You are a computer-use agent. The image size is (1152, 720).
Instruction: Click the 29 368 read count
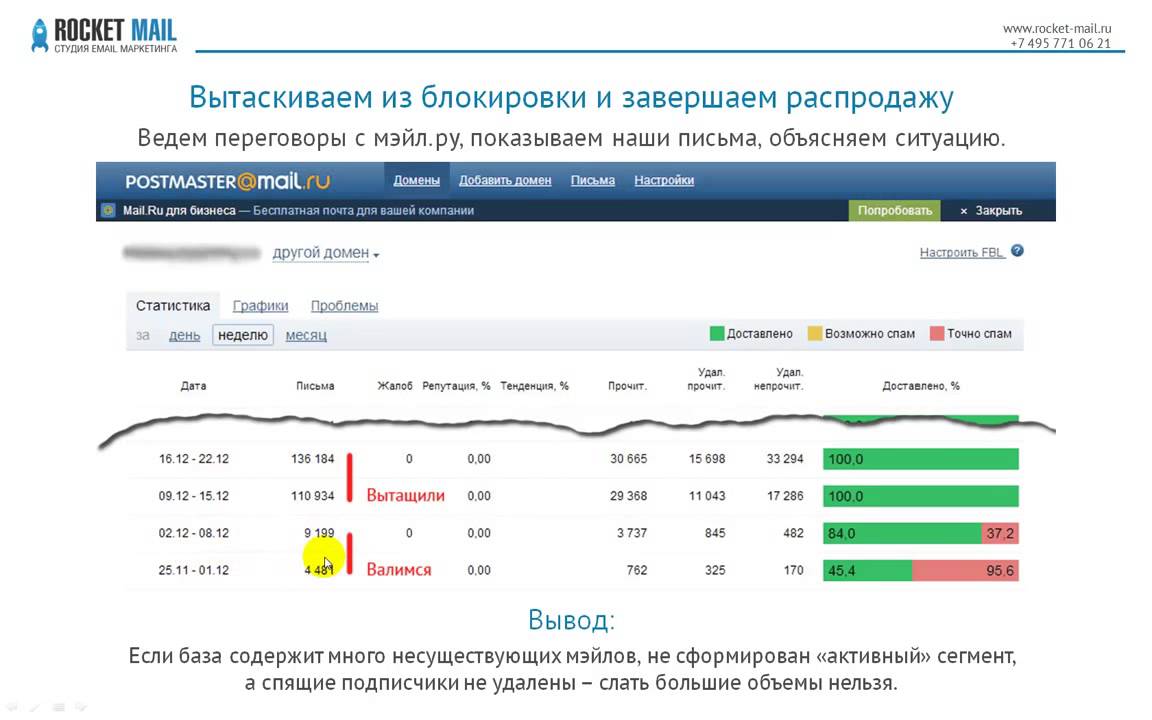(628, 496)
